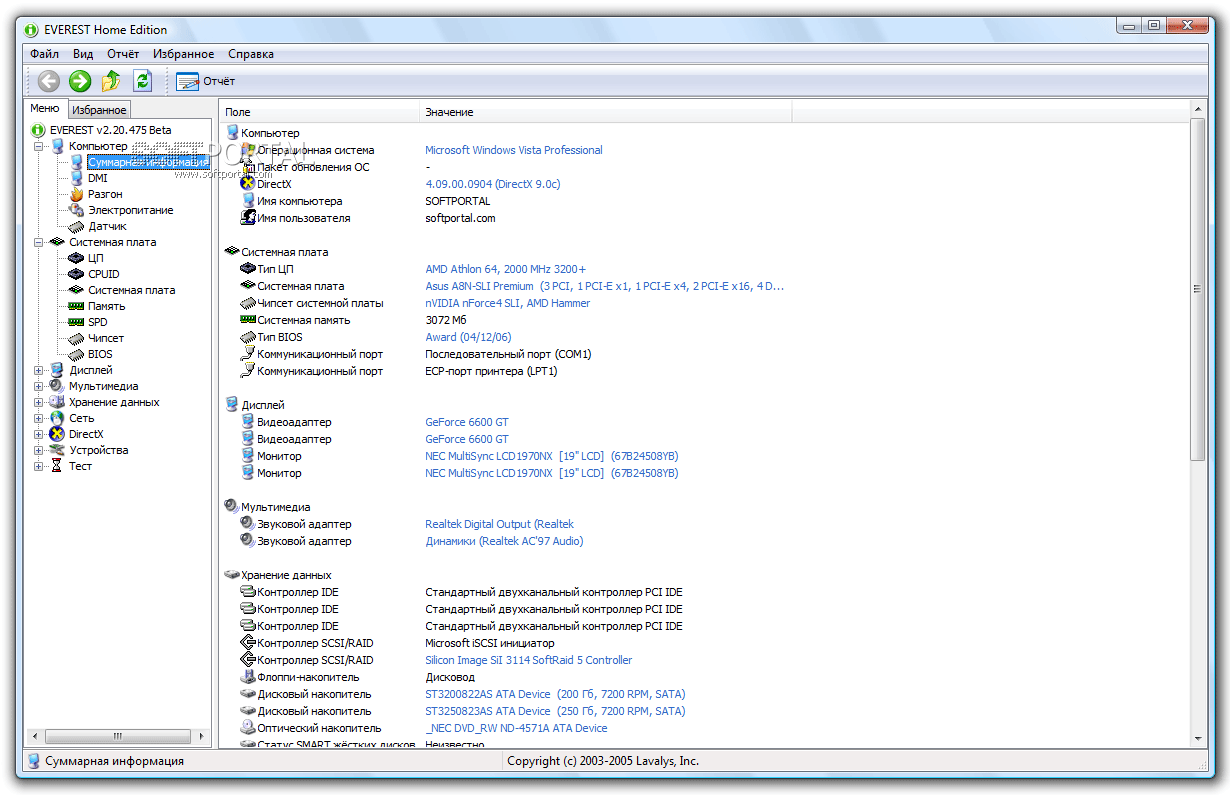Select the Разгон flame icon
This screenshot has width=1230, height=795.
click(x=76, y=194)
